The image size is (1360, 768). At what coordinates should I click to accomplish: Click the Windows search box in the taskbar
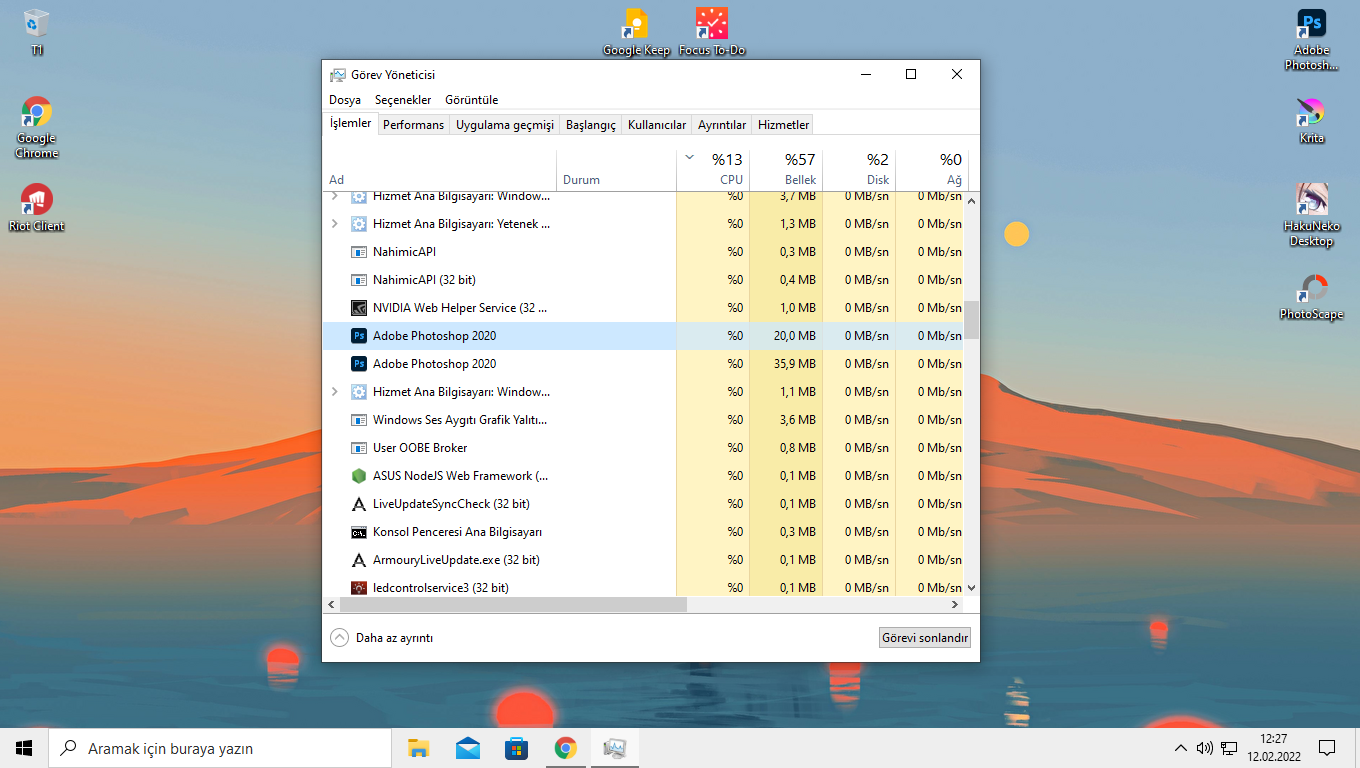coord(220,748)
